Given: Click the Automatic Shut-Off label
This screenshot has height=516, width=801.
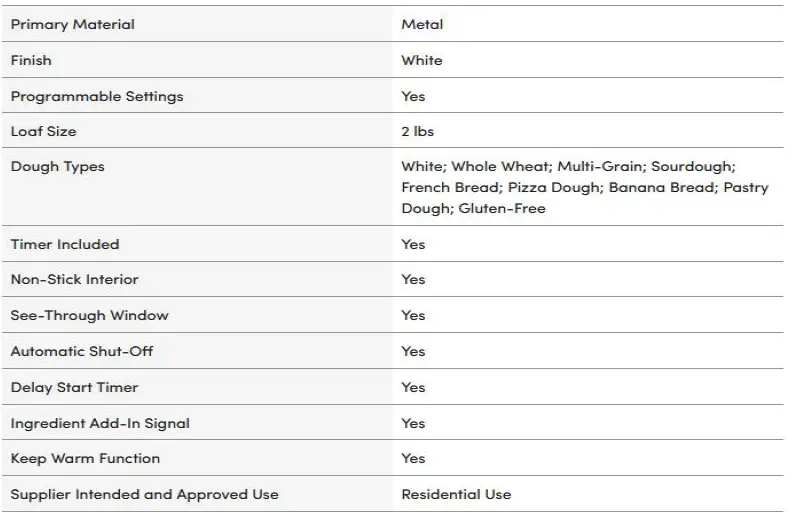Looking at the screenshot, I should [82, 351].
